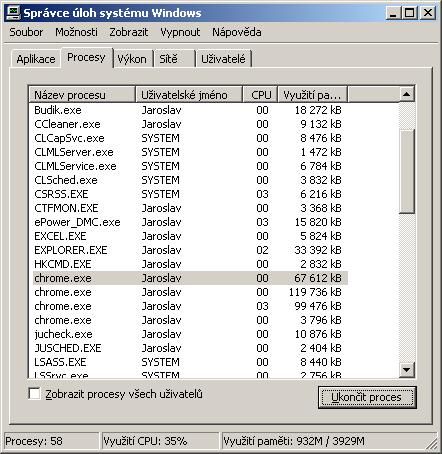442x454 pixels.
Task: Open the Zobrazit menu
Action: (x=129, y=32)
